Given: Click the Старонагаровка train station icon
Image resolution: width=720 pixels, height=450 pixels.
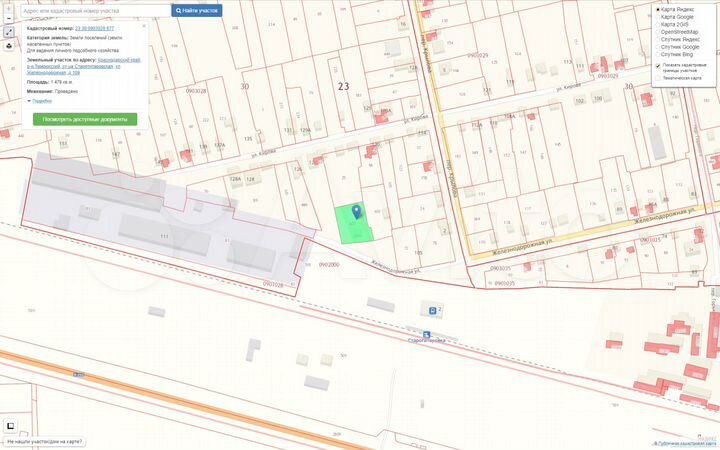Looking at the screenshot, I should pyautogui.click(x=426, y=335).
